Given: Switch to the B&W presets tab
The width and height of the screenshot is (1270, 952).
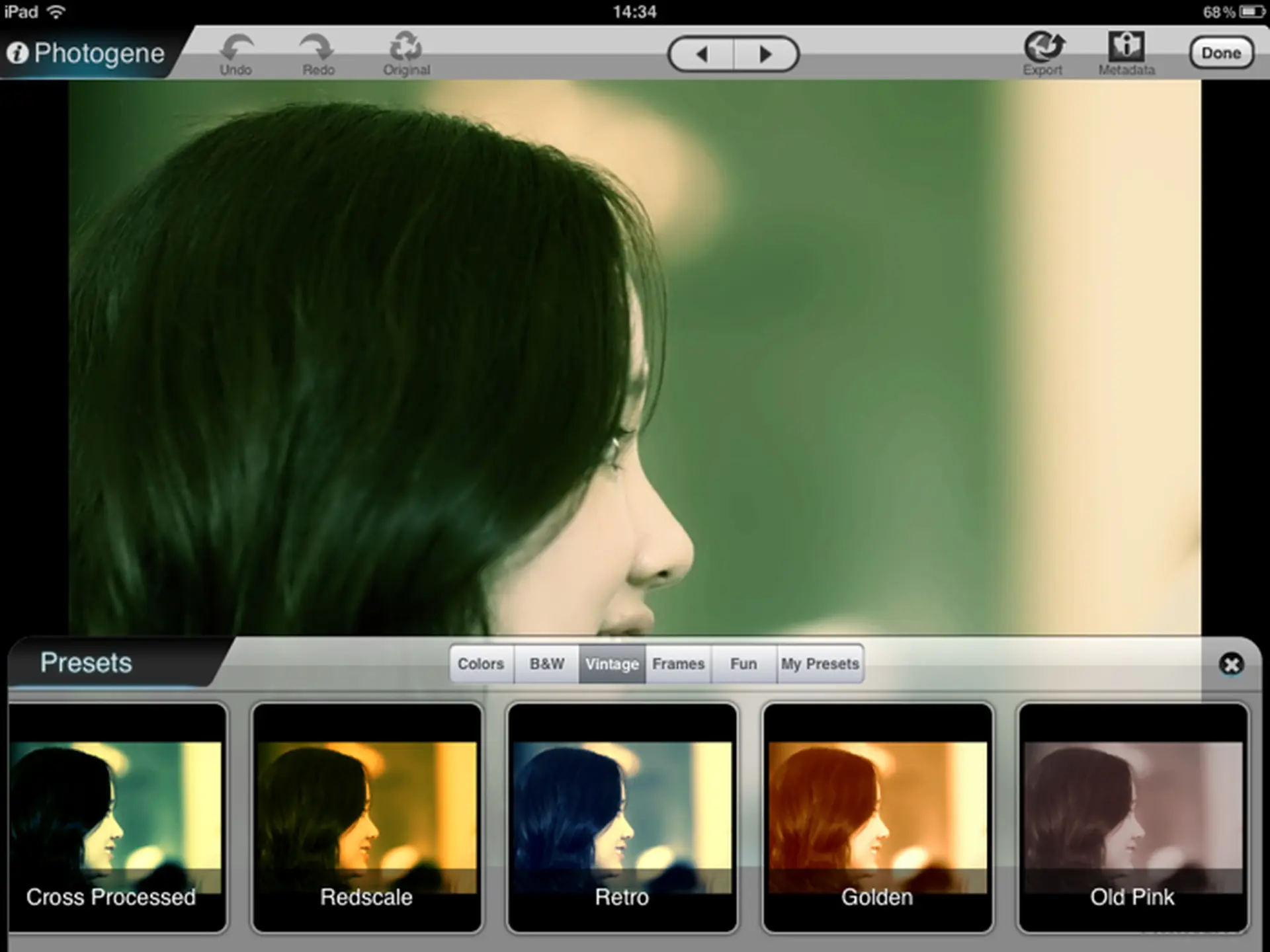Looking at the screenshot, I should coord(546,664).
